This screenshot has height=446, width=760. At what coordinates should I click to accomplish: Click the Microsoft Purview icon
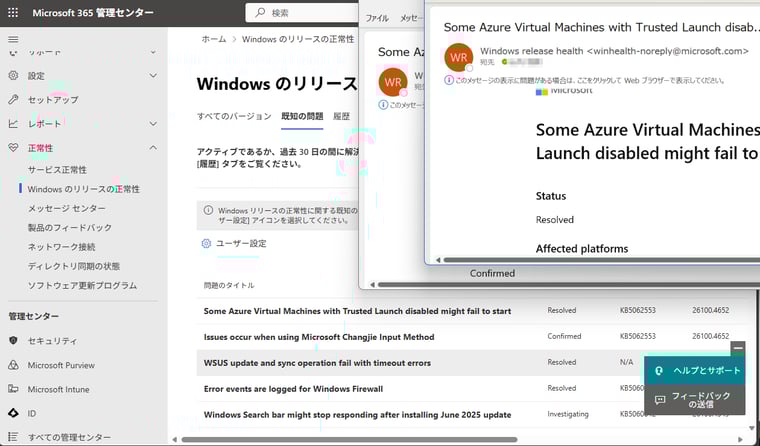(13, 365)
